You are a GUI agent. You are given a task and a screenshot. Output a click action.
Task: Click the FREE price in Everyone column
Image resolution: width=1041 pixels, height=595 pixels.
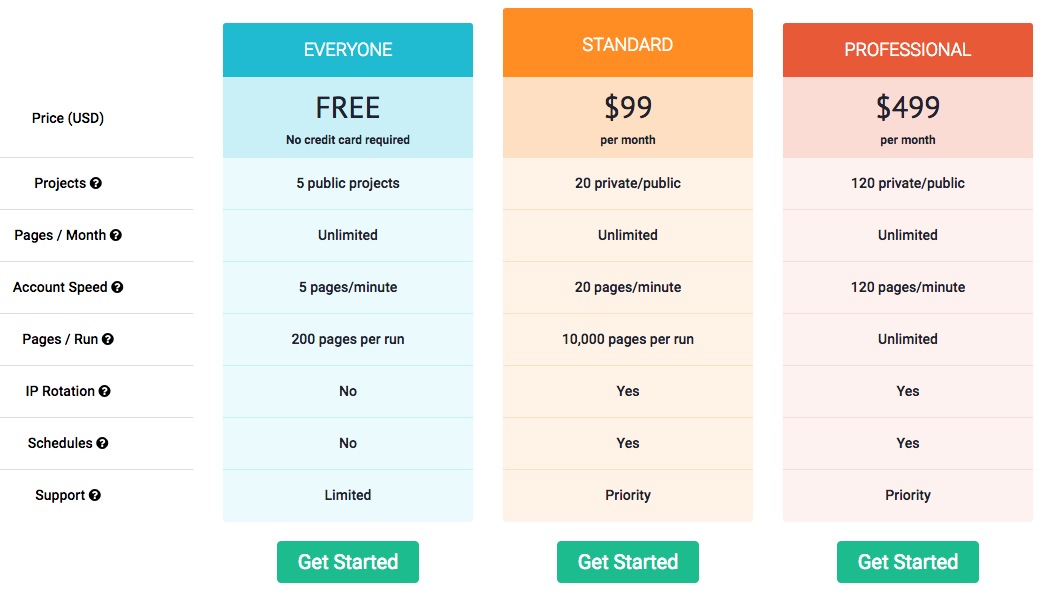[348, 108]
